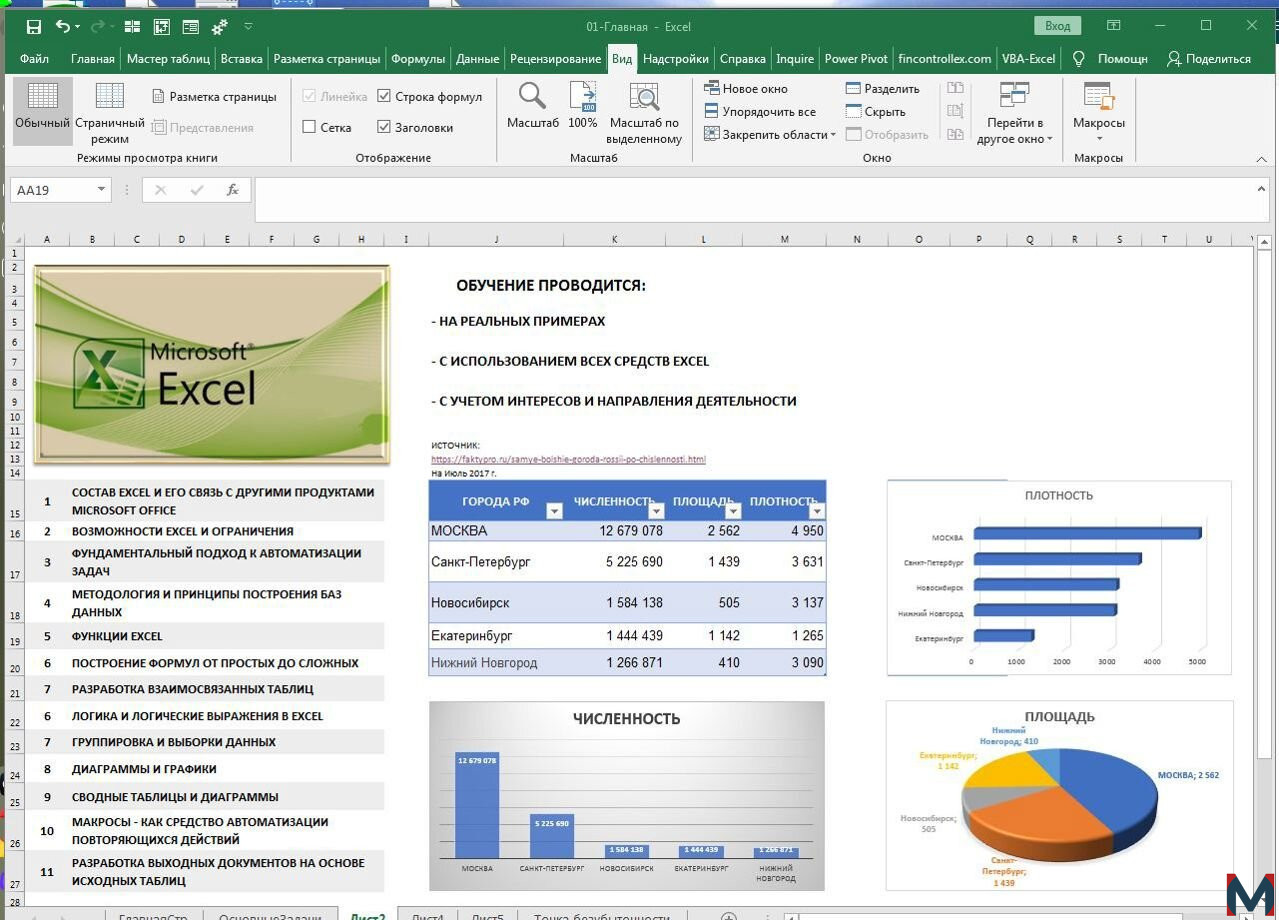Screen dimensions: 1279x920
Task: Click the synchronous scrolling icon
Action: tap(955, 112)
